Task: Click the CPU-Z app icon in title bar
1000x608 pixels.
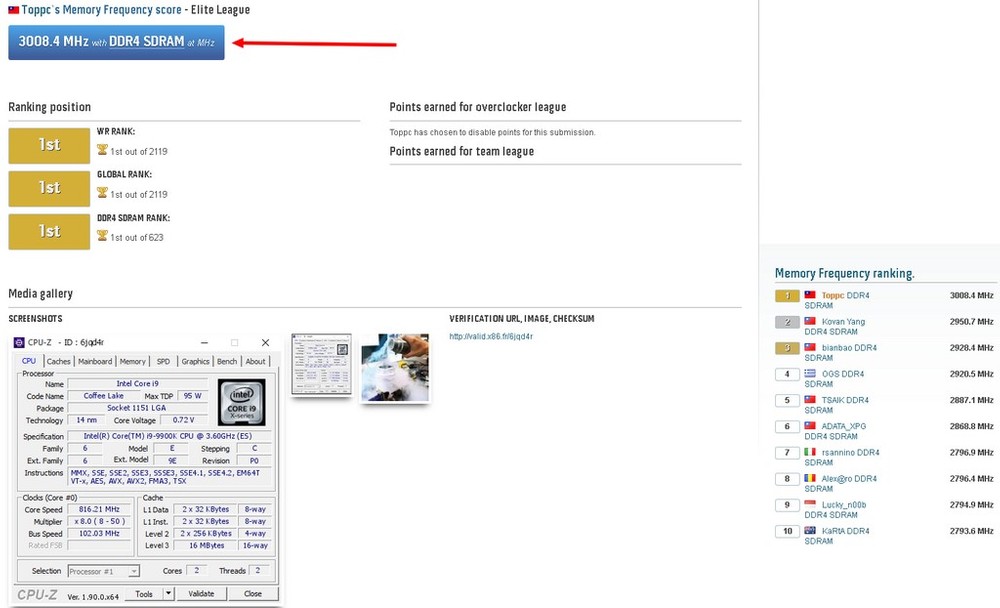Action: [20, 342]
